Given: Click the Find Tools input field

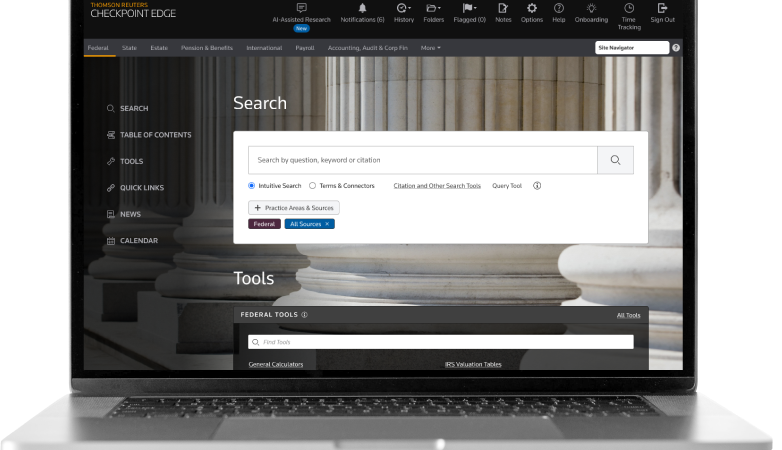Looking at the screenshot, I should tap(441, 342).
